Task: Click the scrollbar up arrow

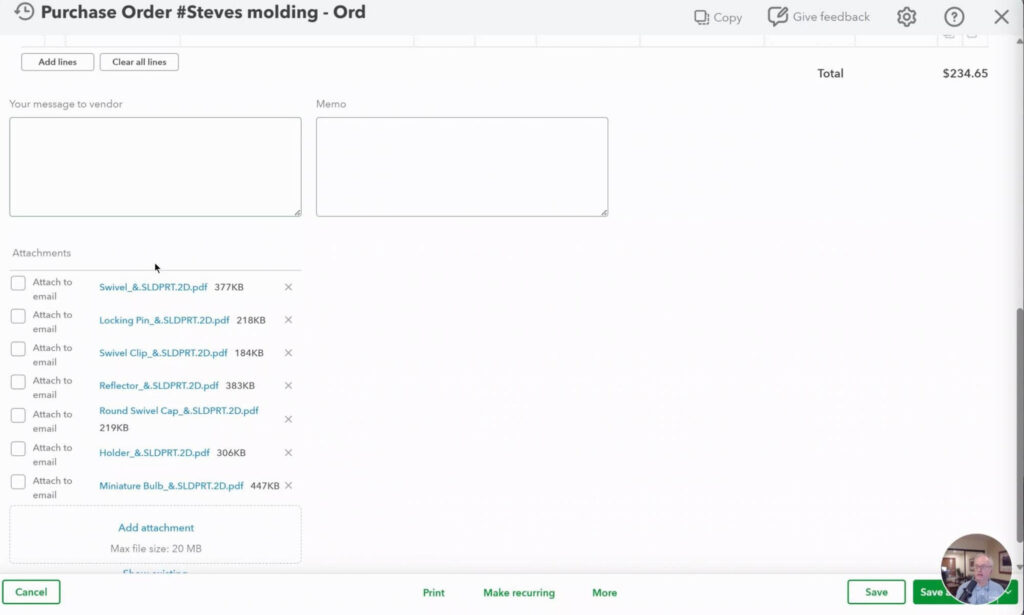Action: tap(1019, 41)
